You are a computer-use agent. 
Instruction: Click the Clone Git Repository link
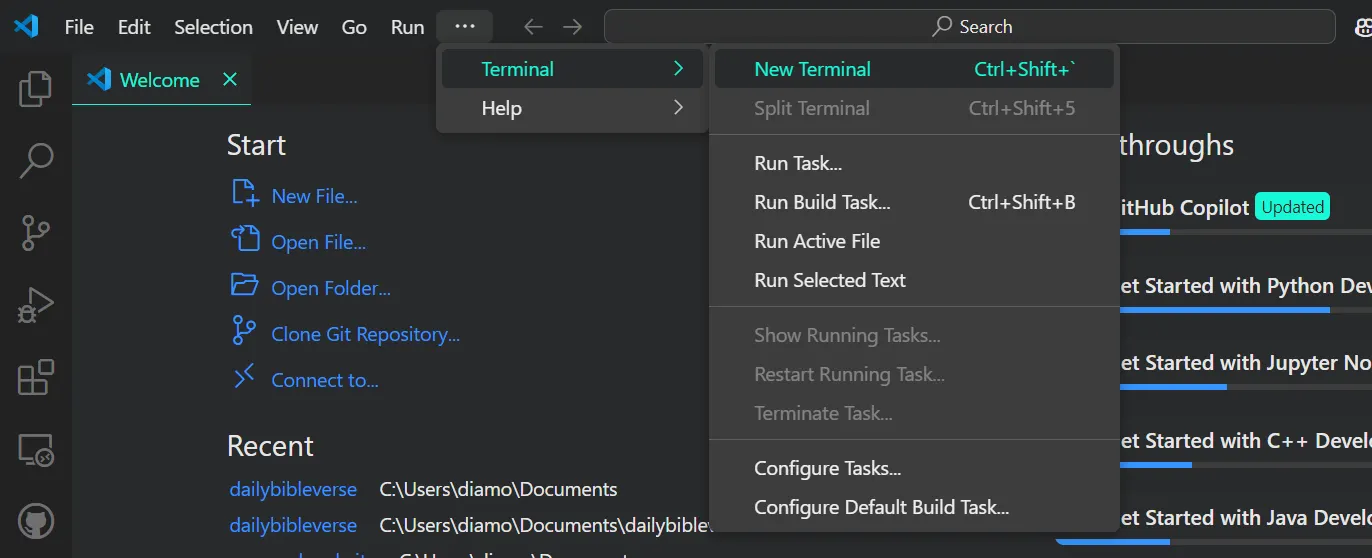365,334
